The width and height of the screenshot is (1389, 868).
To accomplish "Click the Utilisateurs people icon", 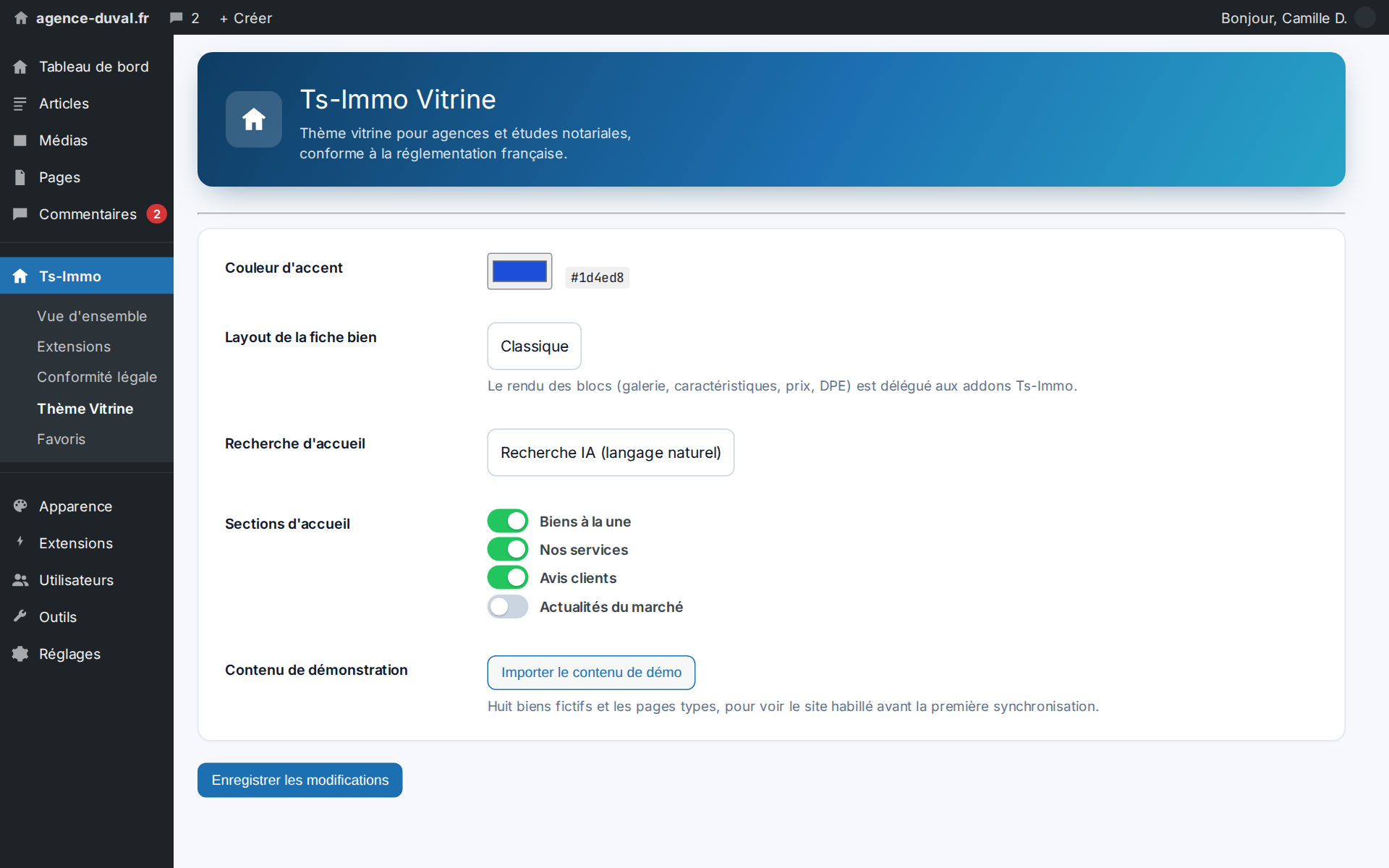I will 20,580.
